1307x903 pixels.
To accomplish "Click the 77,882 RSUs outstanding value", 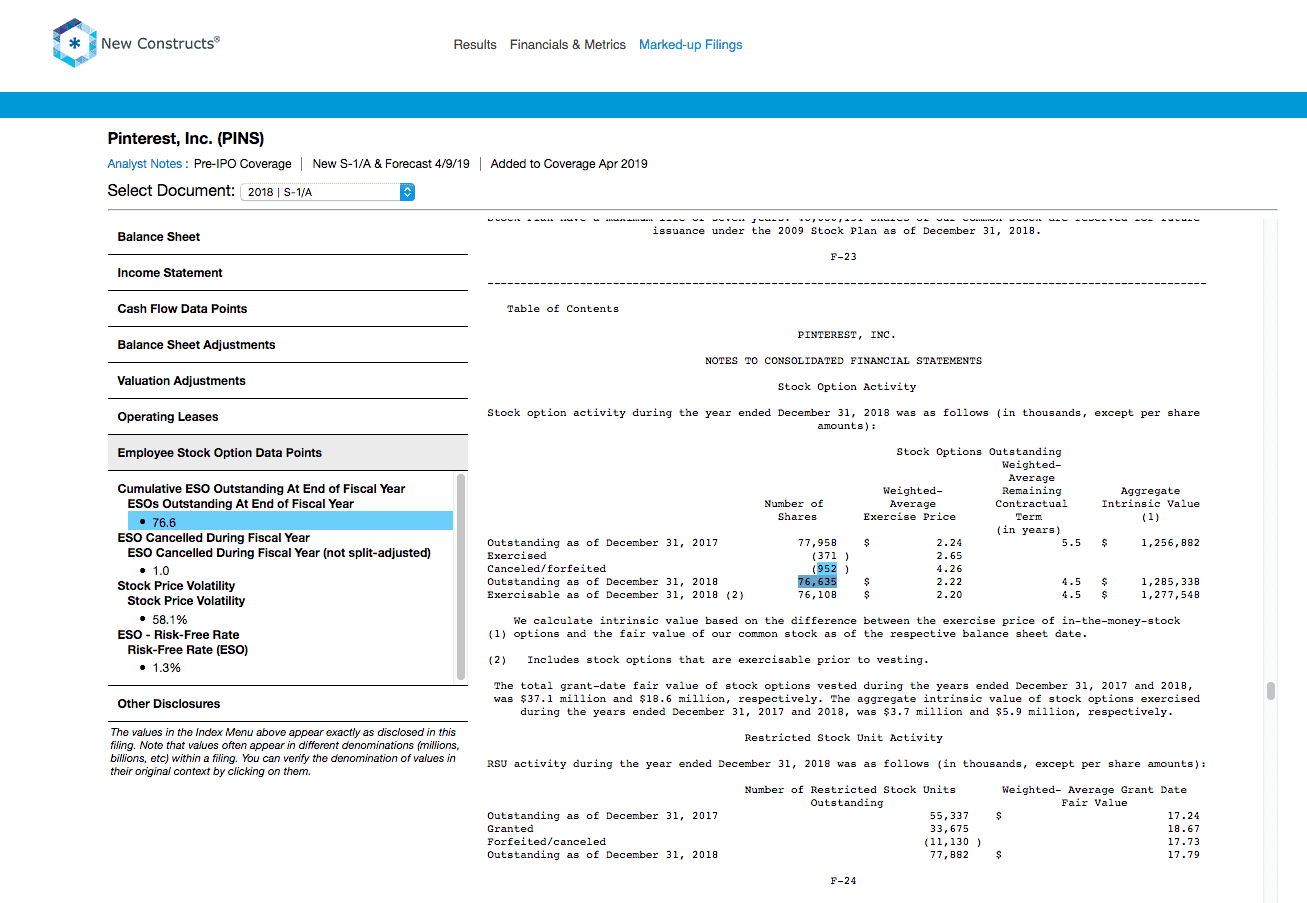I will (x=949, y=855).
